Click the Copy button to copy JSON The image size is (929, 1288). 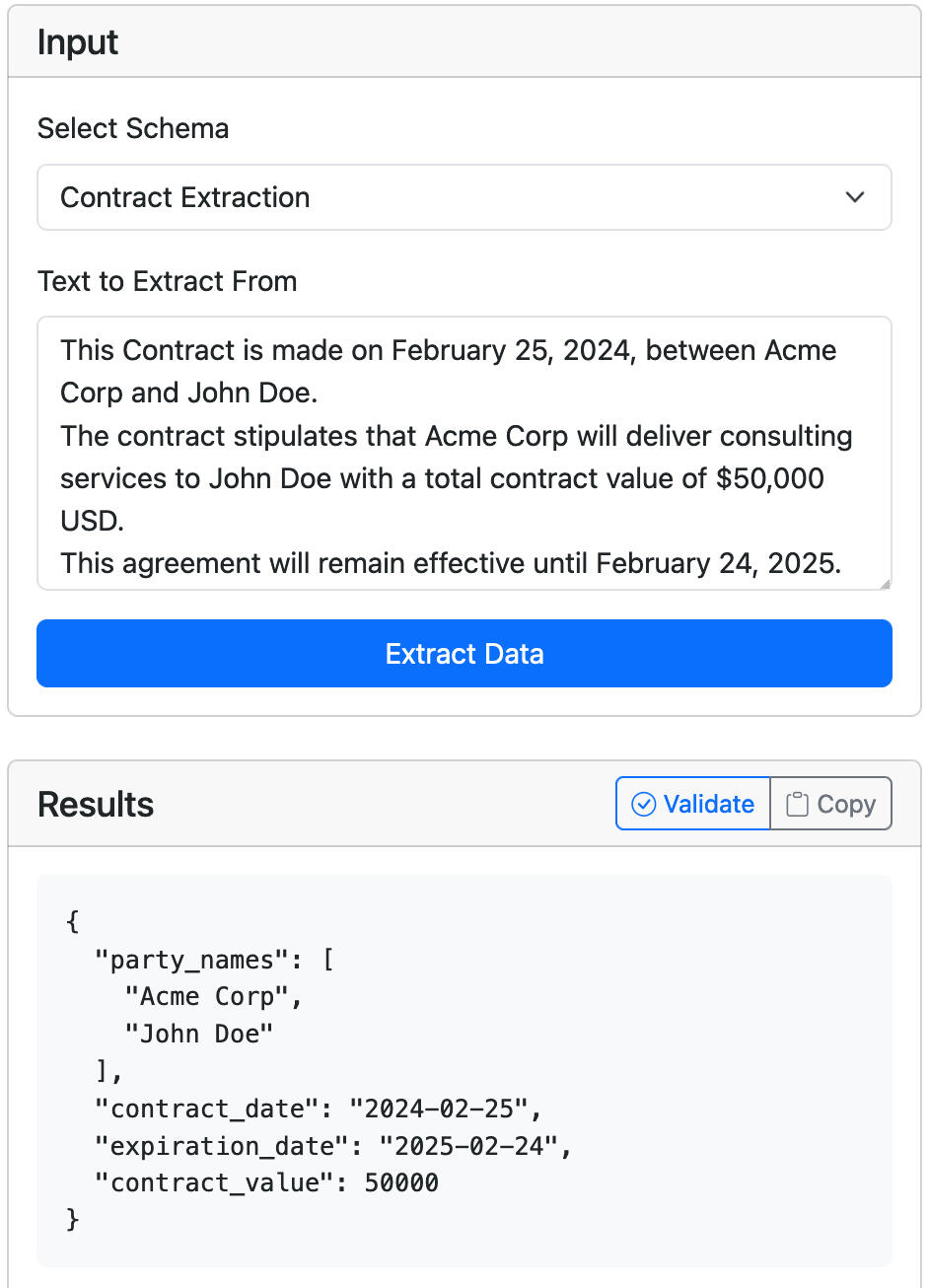(831, 803)
